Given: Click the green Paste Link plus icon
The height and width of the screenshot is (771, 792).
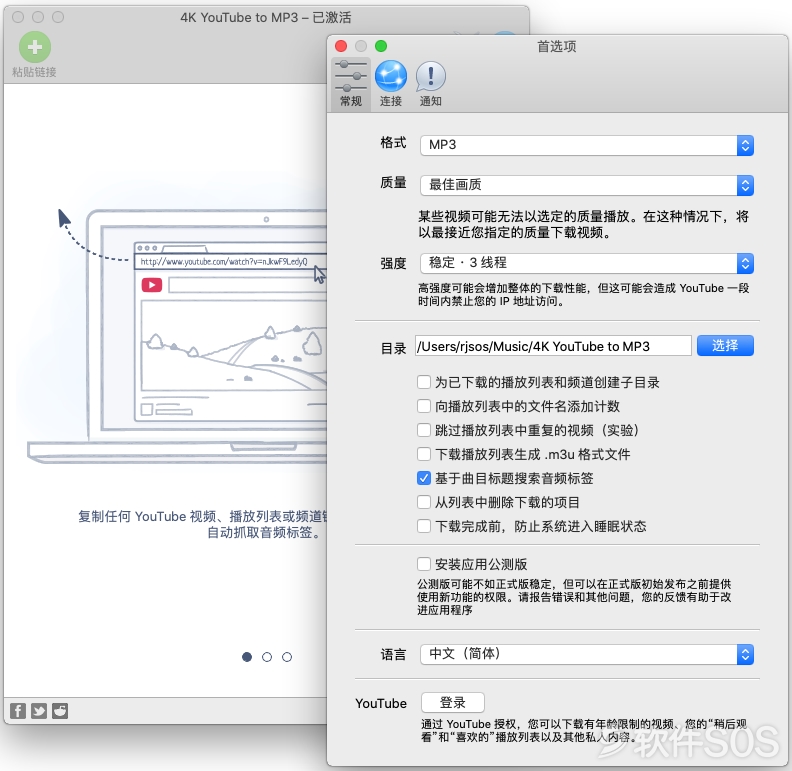Looking at the screenshot, I should 35,47.
